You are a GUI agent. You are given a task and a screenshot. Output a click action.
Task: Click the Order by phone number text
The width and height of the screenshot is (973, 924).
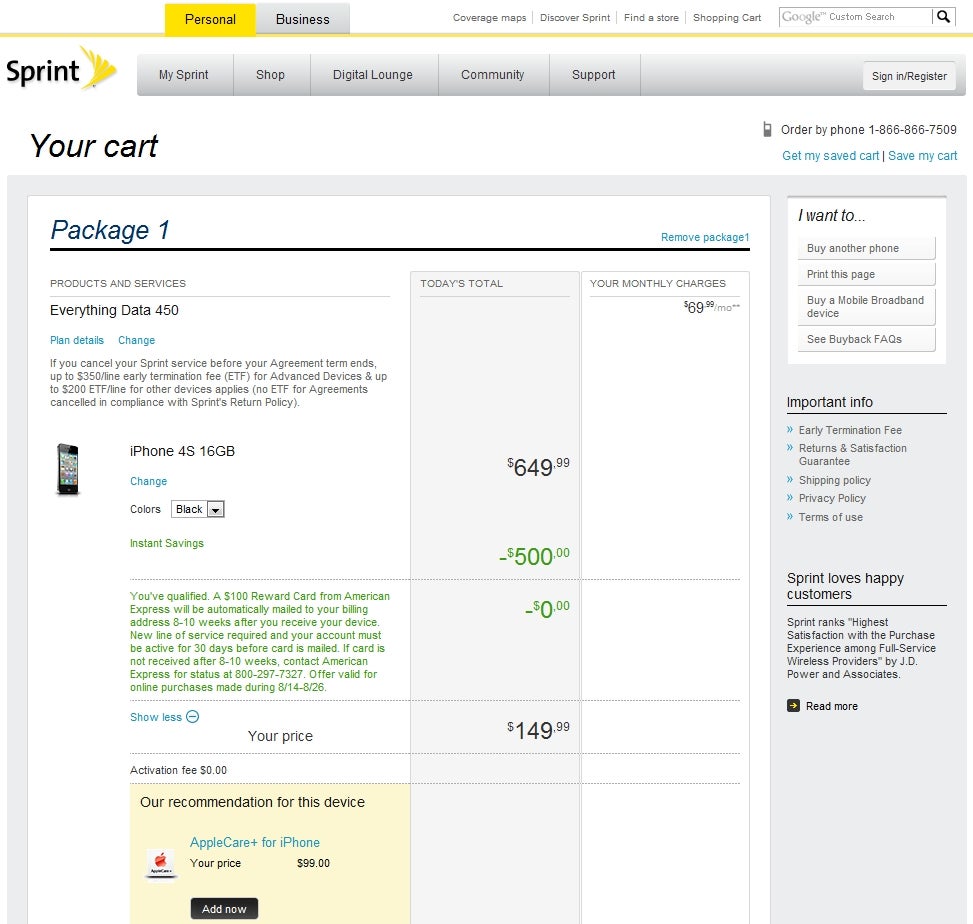point(869,130)
